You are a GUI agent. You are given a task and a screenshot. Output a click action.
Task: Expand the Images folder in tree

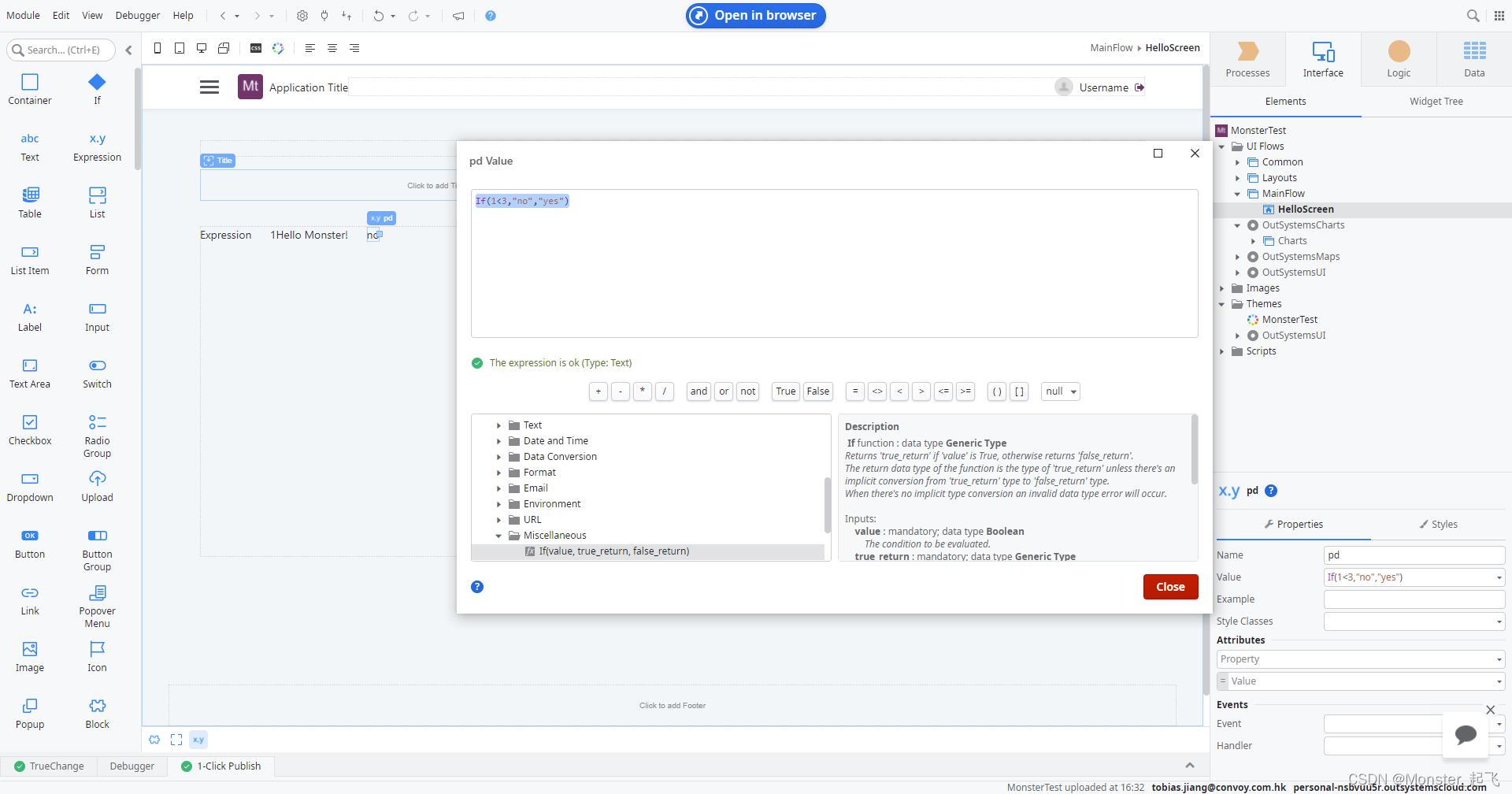pos(1221,288)
